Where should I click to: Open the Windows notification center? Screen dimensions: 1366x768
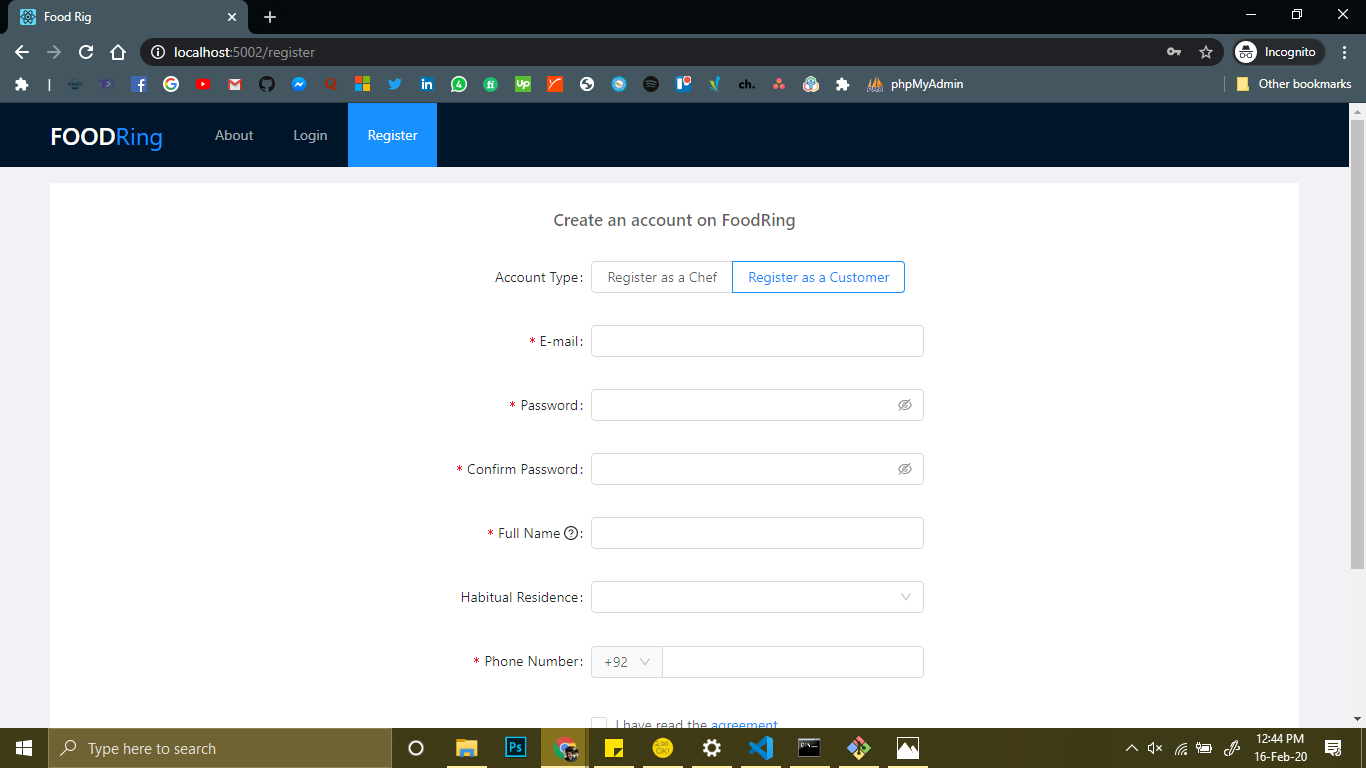pos(1333,748)
